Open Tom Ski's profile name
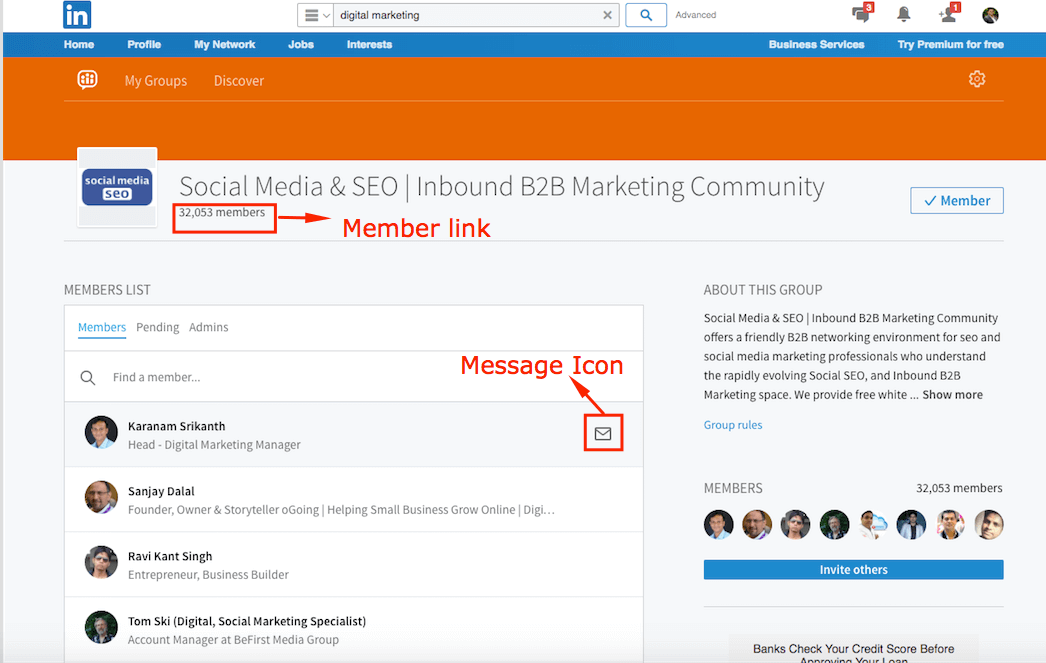Image resolution: width=1046 pixels, height=663 pixels. point(247,622)
